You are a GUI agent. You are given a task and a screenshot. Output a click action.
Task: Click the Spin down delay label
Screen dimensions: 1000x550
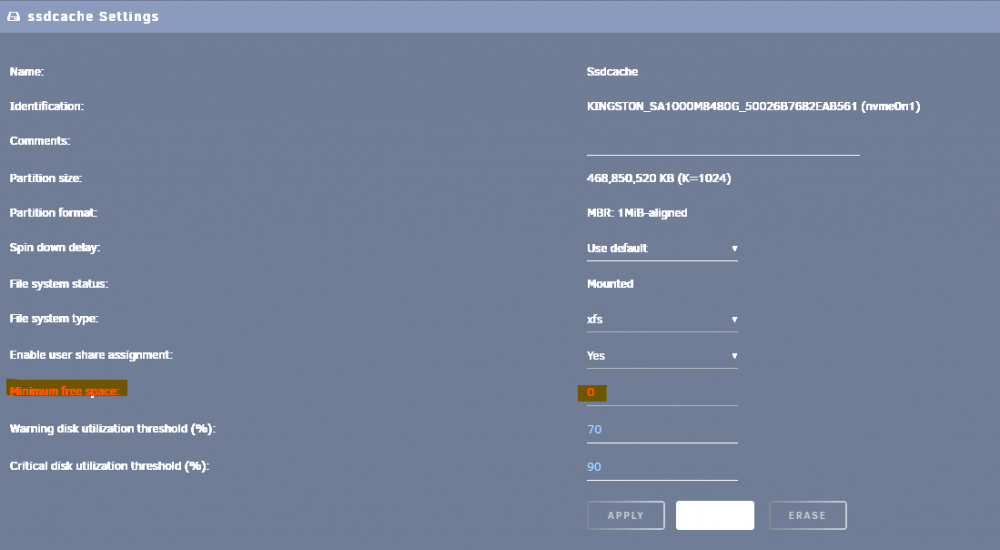55,248
